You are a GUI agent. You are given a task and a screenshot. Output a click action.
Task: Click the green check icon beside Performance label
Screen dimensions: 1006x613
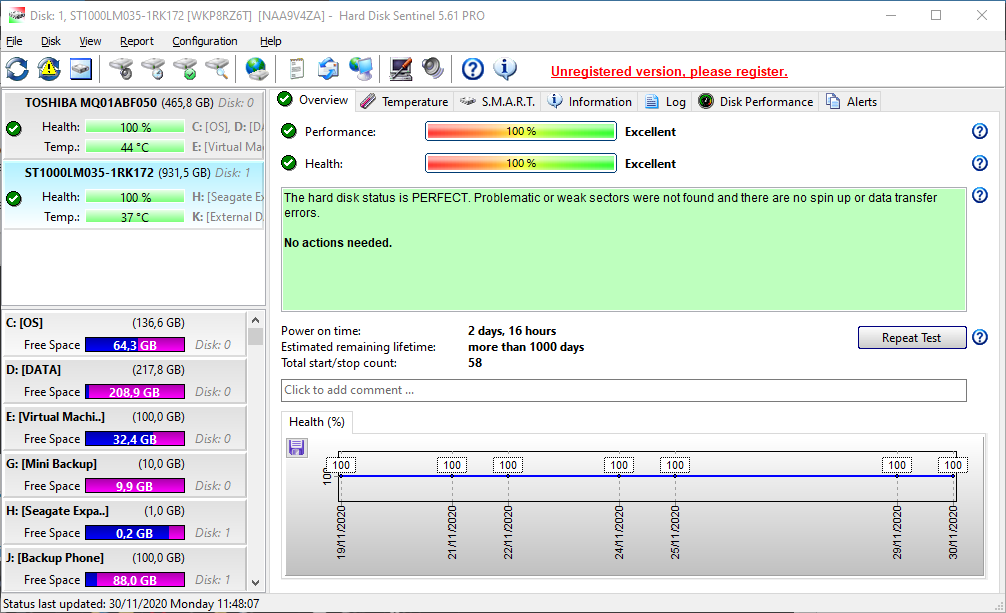point(289,131)
